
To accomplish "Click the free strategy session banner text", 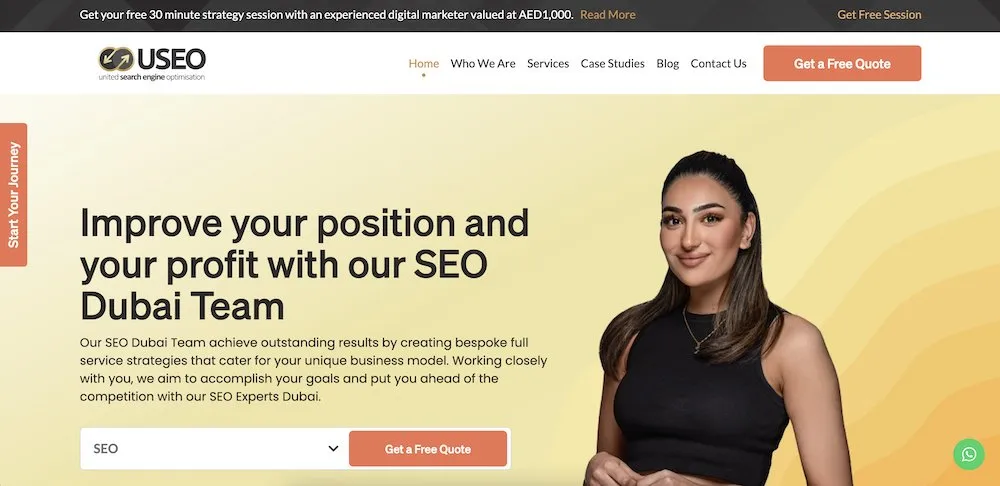I will (x=326, y=15).
